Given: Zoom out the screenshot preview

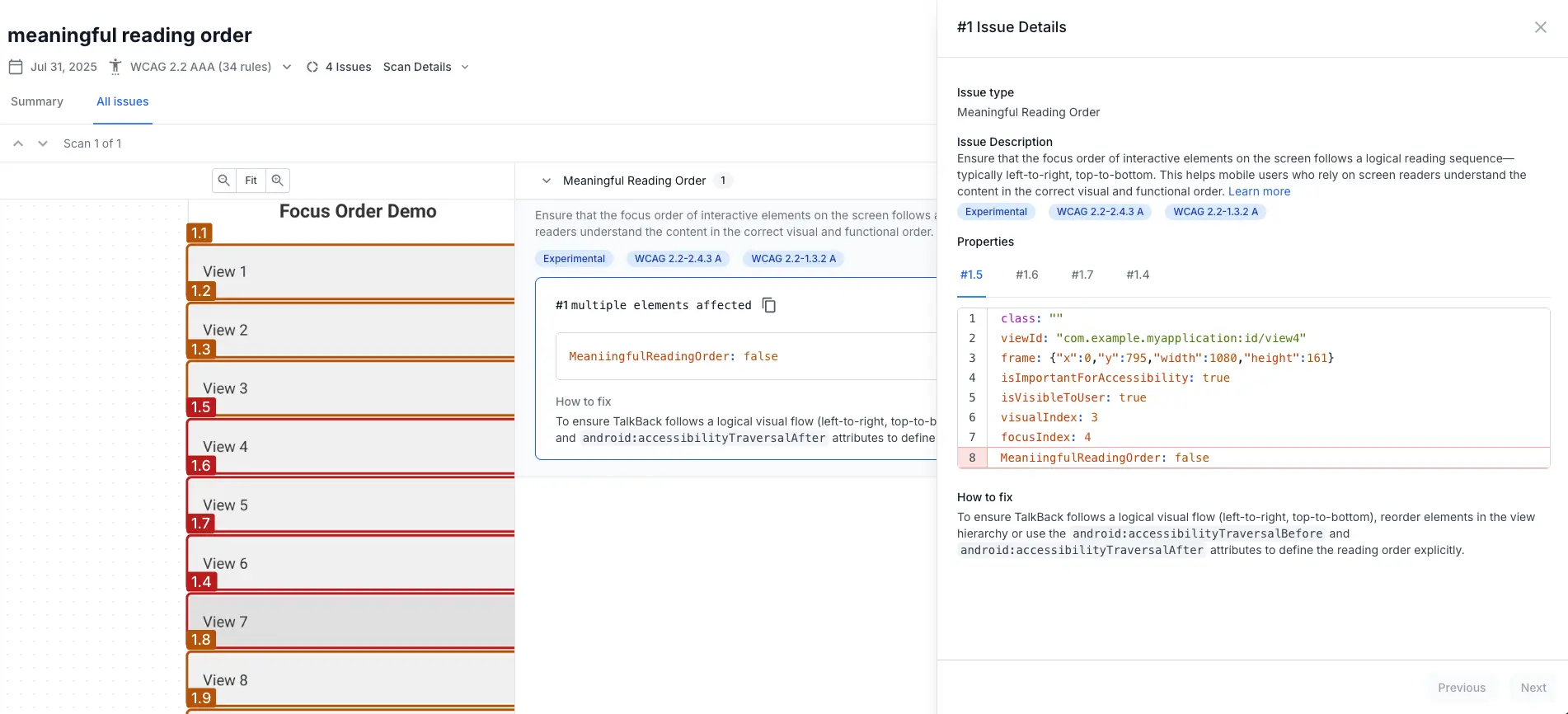Looking at the screenshot, I should pos(224,180).
